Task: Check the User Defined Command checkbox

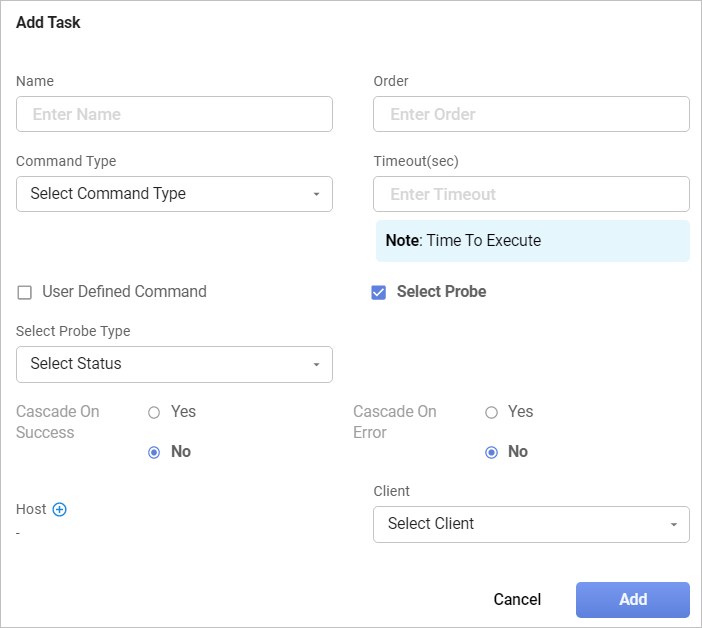Action: click(25, 292)
